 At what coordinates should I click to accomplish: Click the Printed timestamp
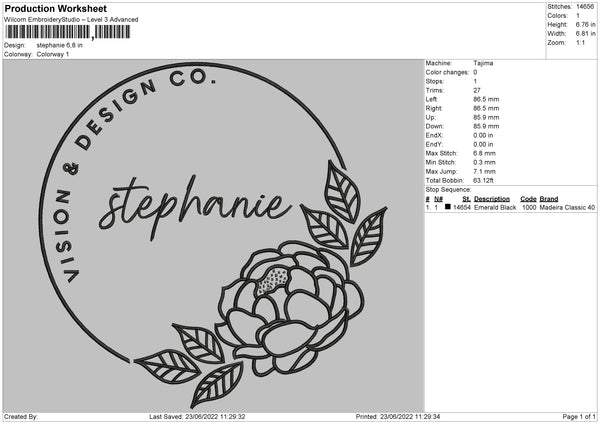pos(398,417)
